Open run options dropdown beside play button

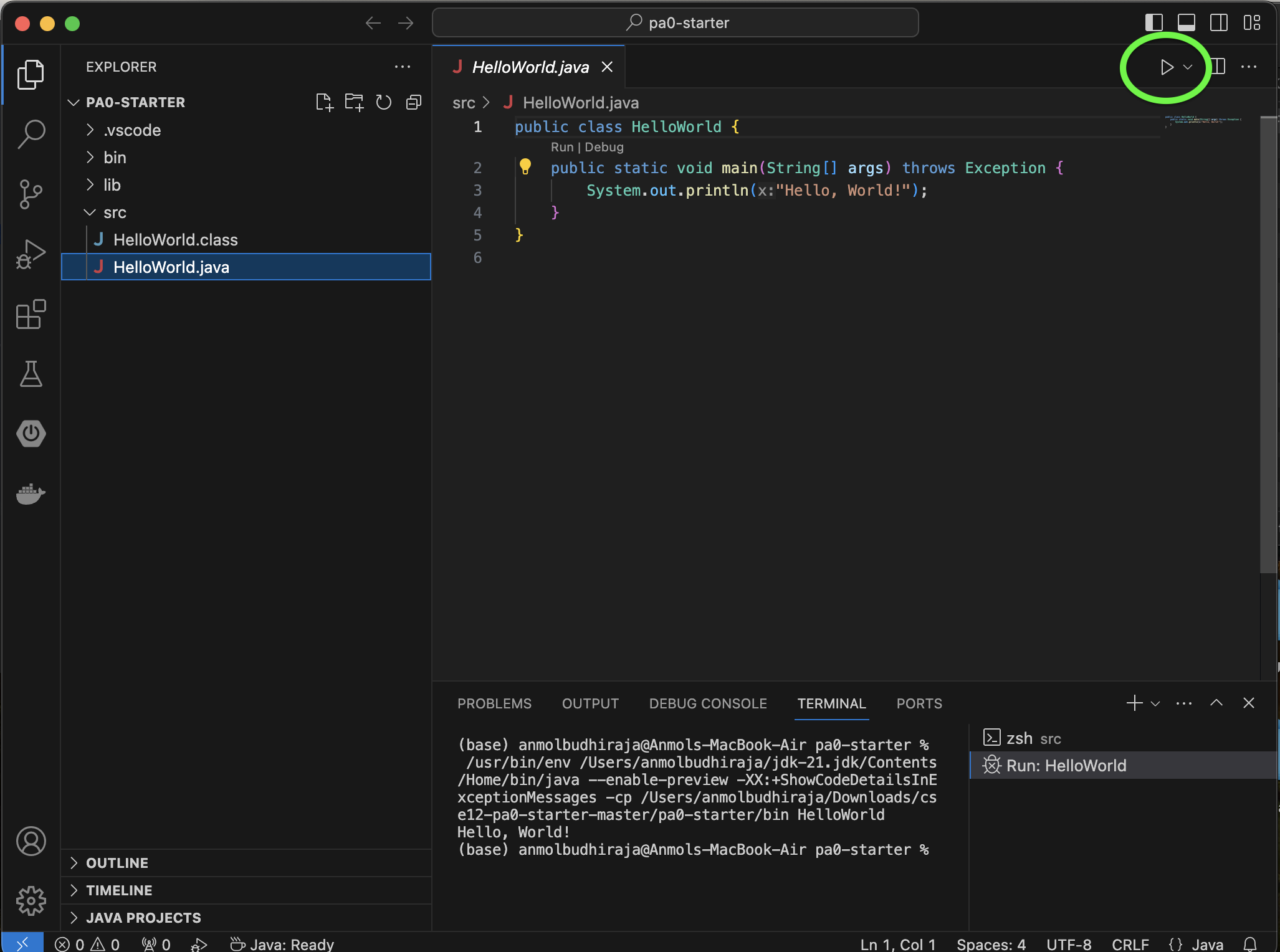coord(1188,67)
